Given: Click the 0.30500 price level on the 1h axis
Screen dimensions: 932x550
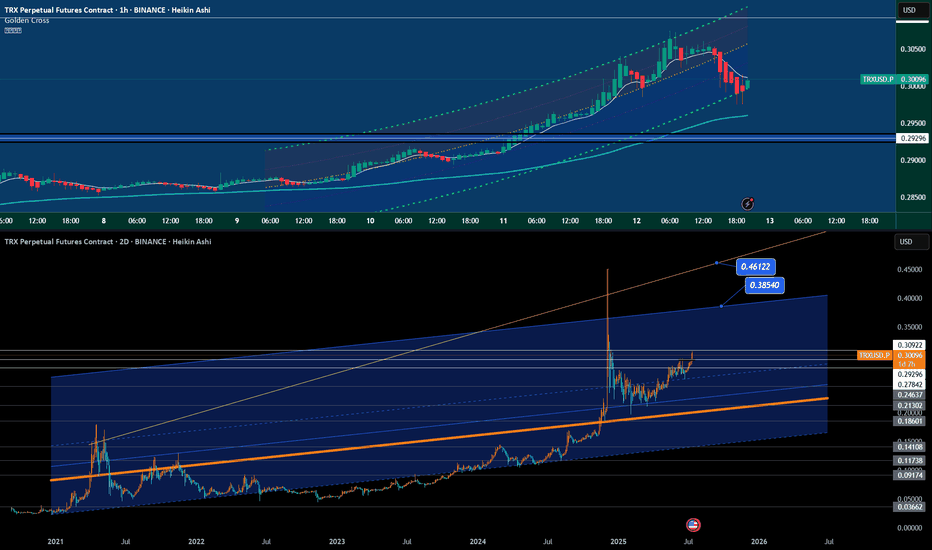Looking at the screenshot, I should point(912,49).
